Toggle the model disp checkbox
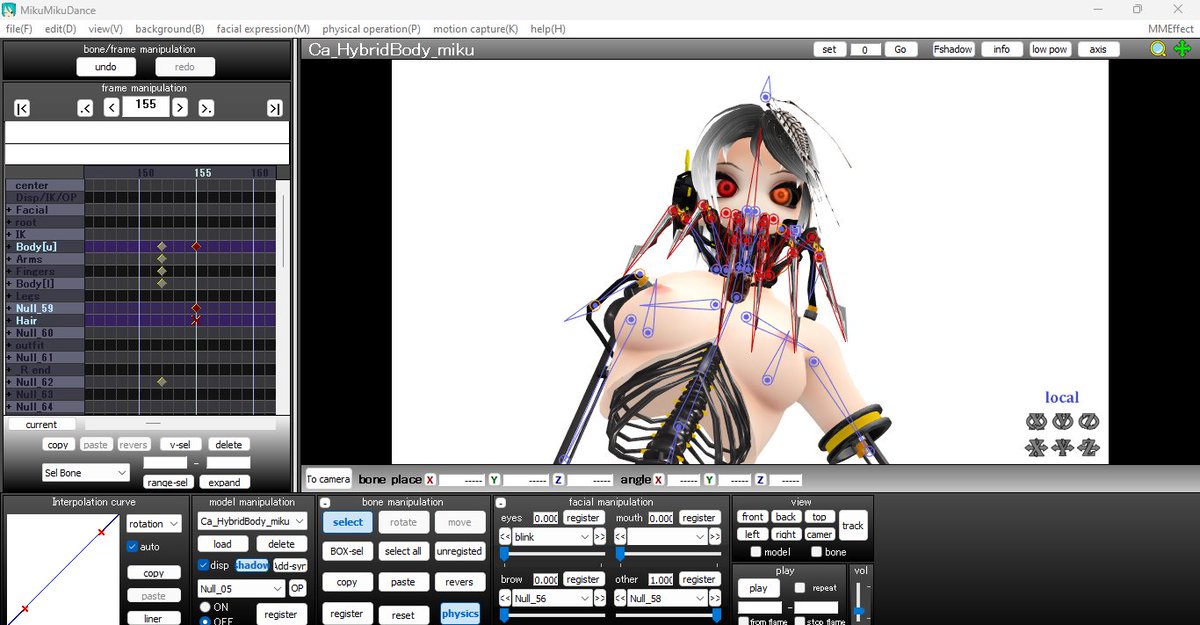This screenshot has width=1200, height=625. [x=204, y=565]
